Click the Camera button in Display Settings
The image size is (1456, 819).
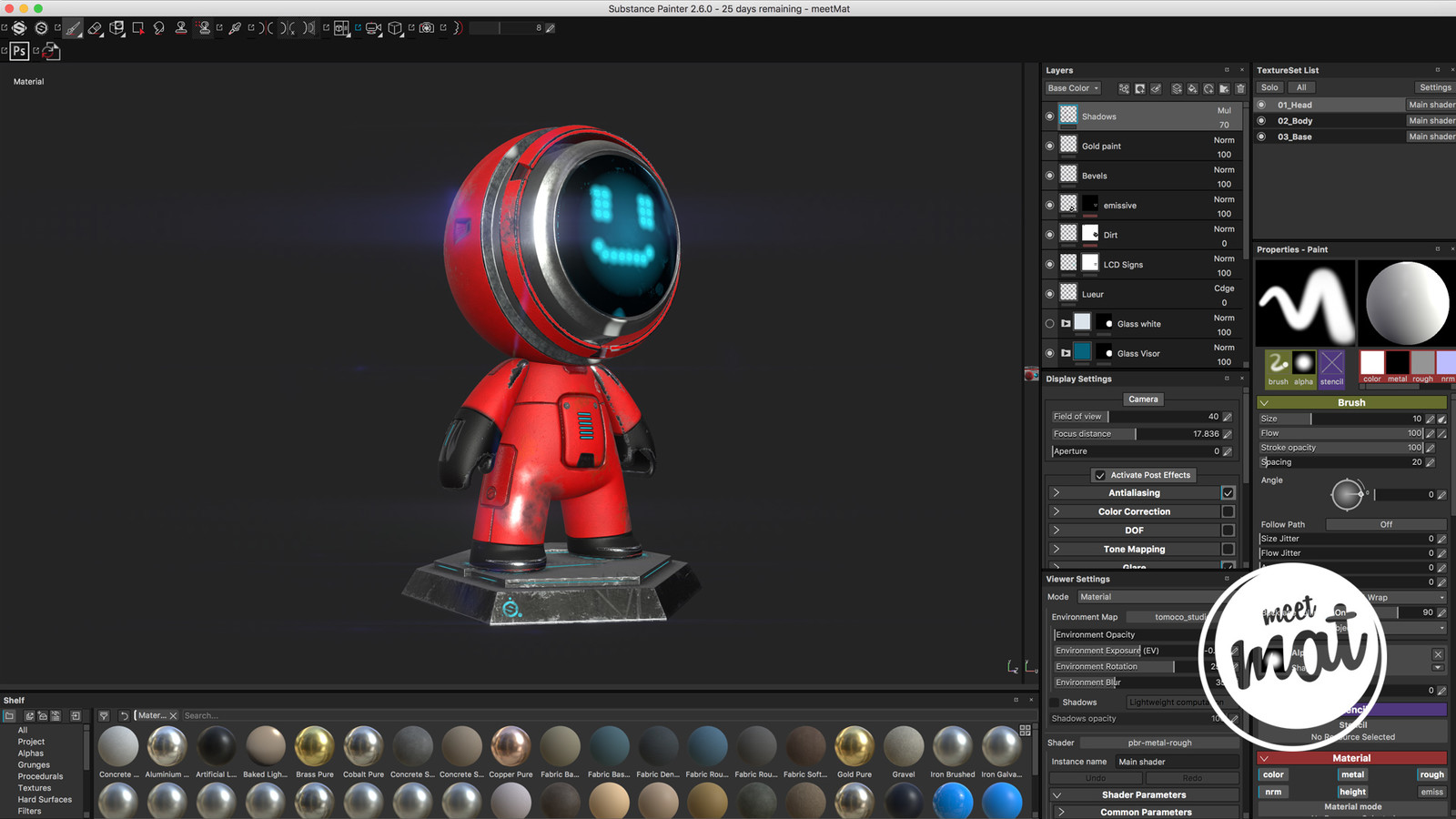click(1144, 399)
